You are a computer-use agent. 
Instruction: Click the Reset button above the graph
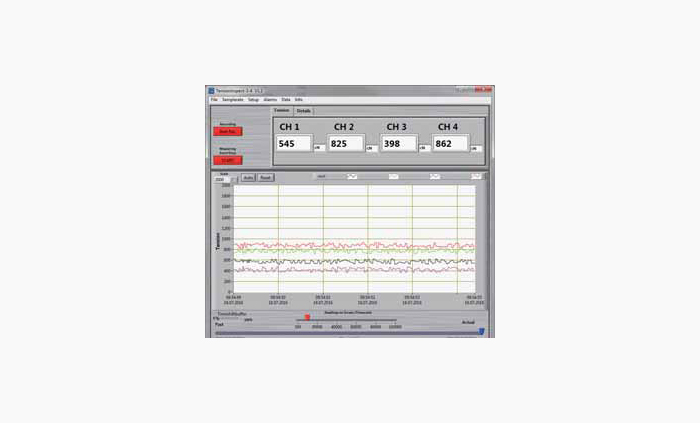266,177
